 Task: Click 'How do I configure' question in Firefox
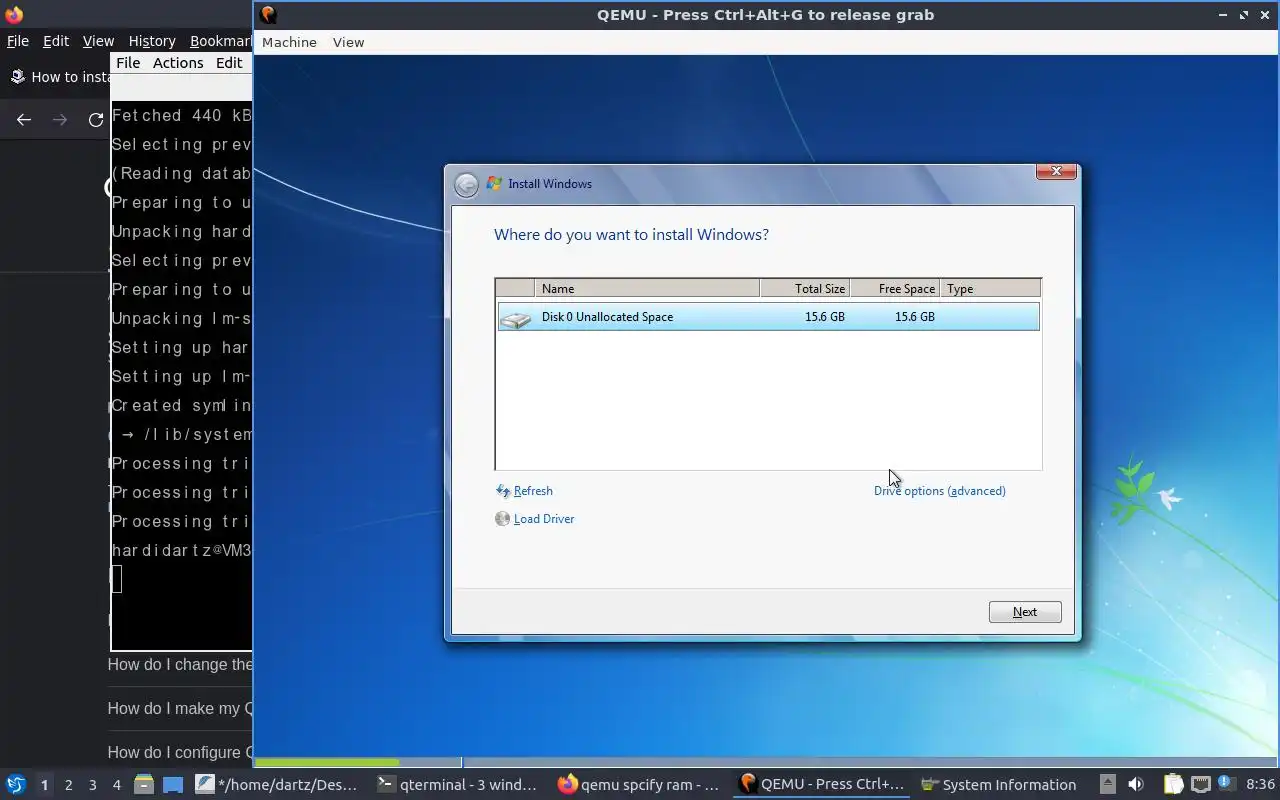pyautogui.click(x=180, y=753)
